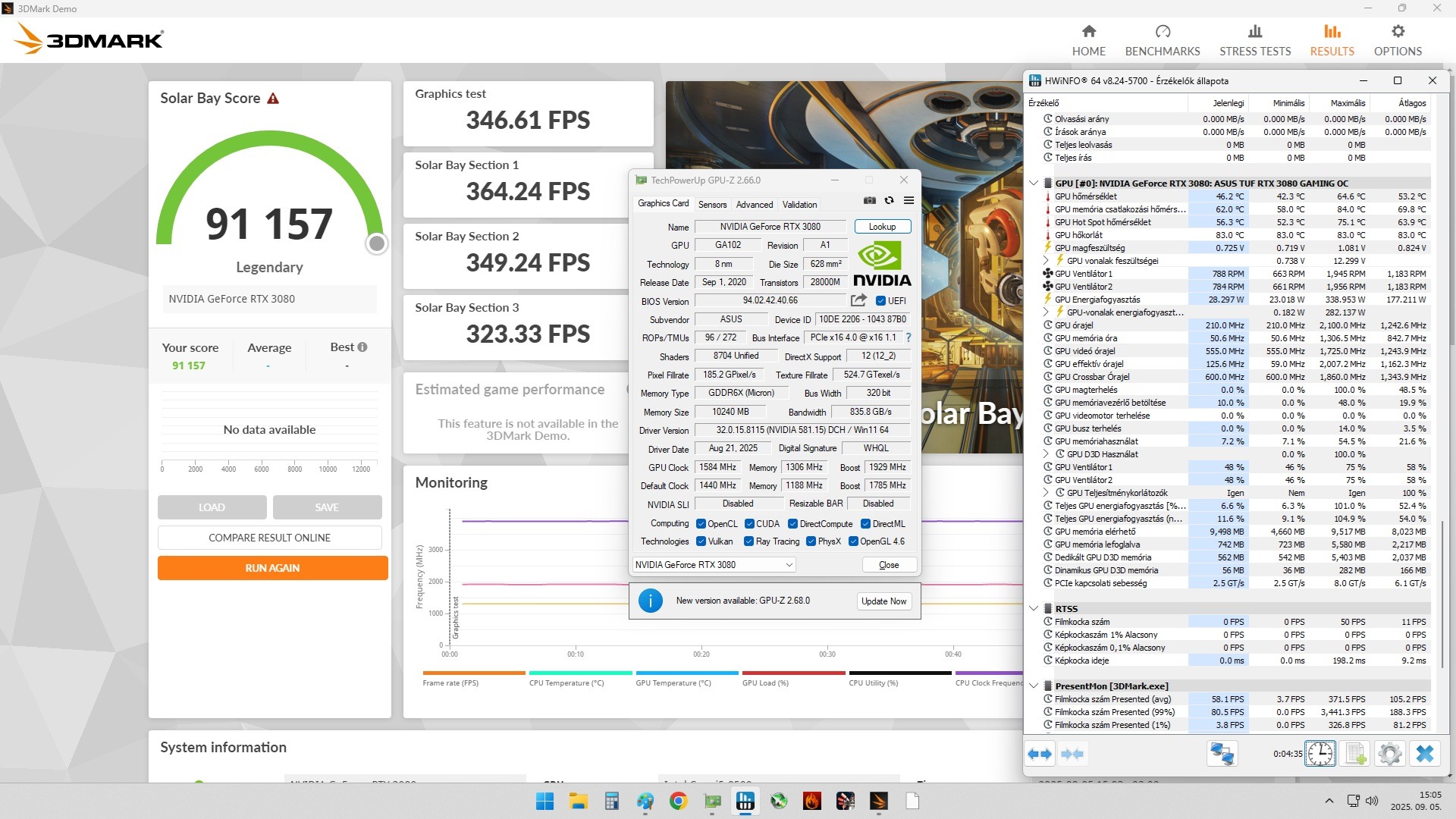Image resolution: width=1456 pixels, height=819 pixels.
Task: Click the BIOS export share icon
Action: tap(858, 300)
